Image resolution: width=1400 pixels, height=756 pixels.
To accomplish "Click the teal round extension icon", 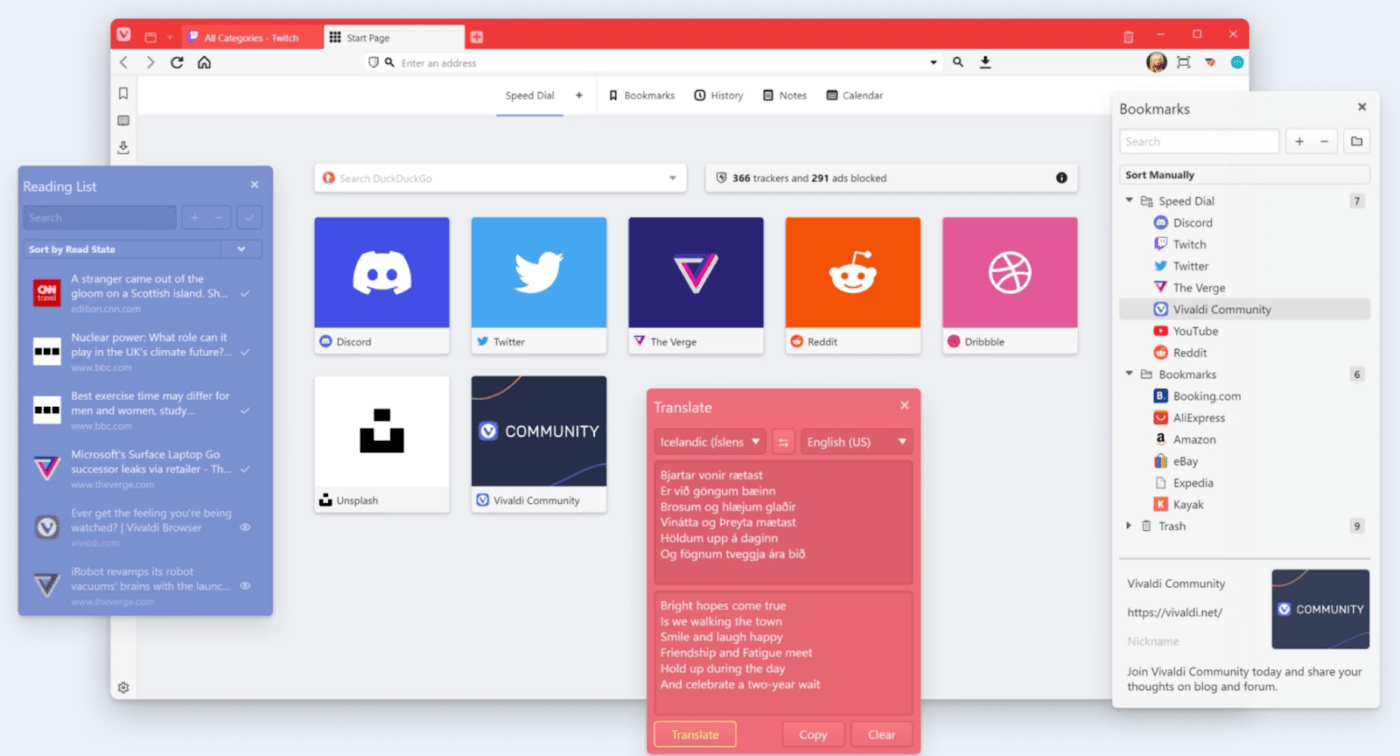I will 1237,62.
